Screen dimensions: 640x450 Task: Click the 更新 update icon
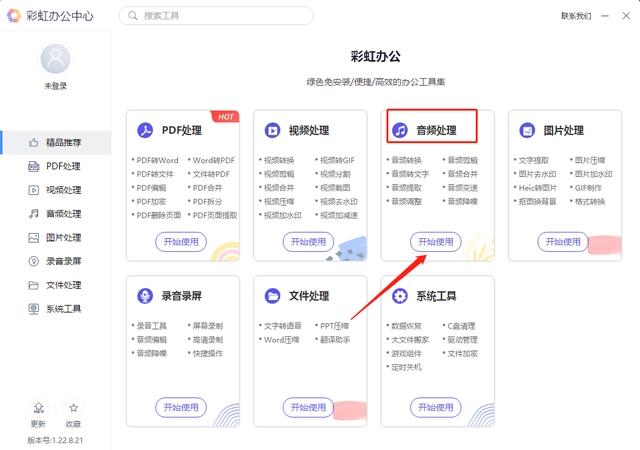click(x=38, y=408)
